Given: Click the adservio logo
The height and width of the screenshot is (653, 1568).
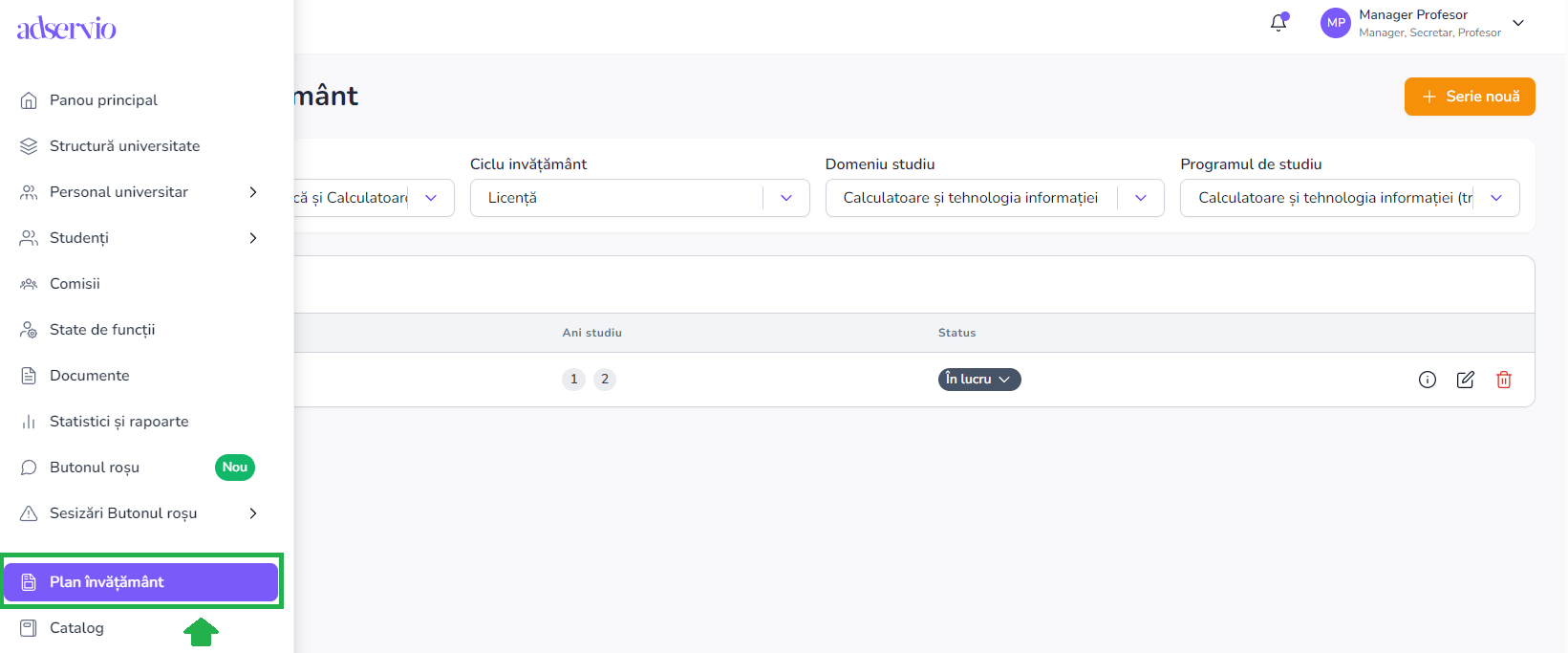Looking at the screenshot, I should point(67,29).
